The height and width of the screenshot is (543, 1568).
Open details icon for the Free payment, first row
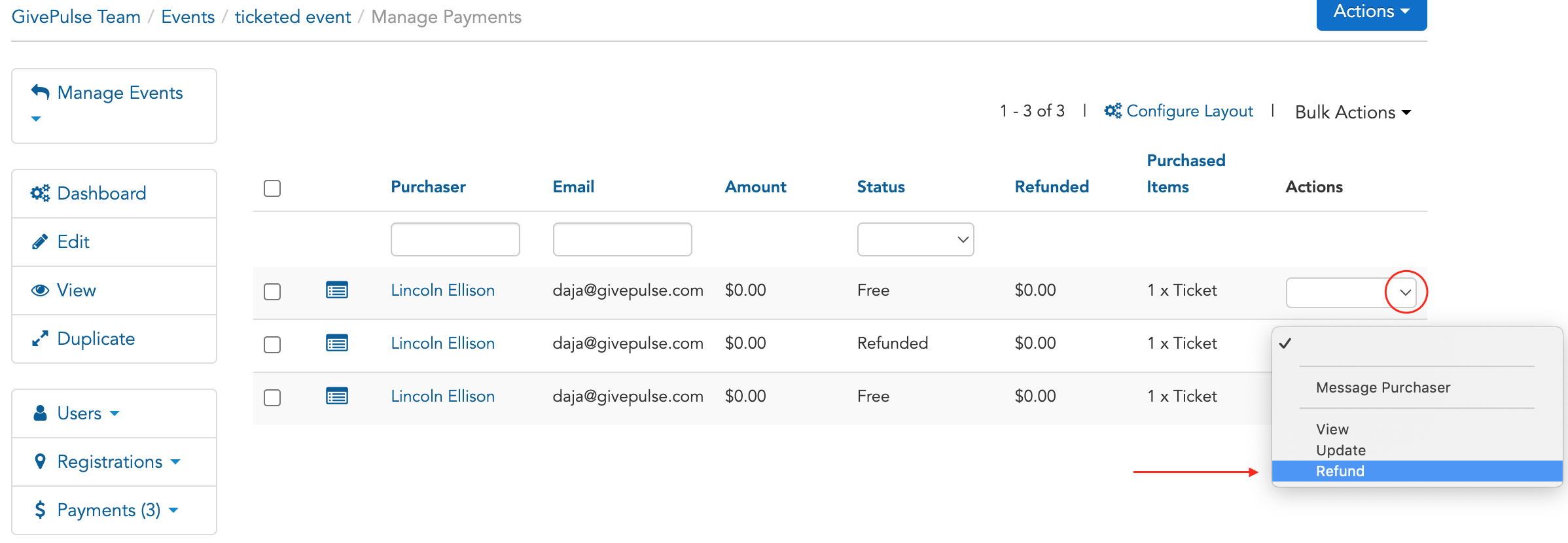point(337,290)
